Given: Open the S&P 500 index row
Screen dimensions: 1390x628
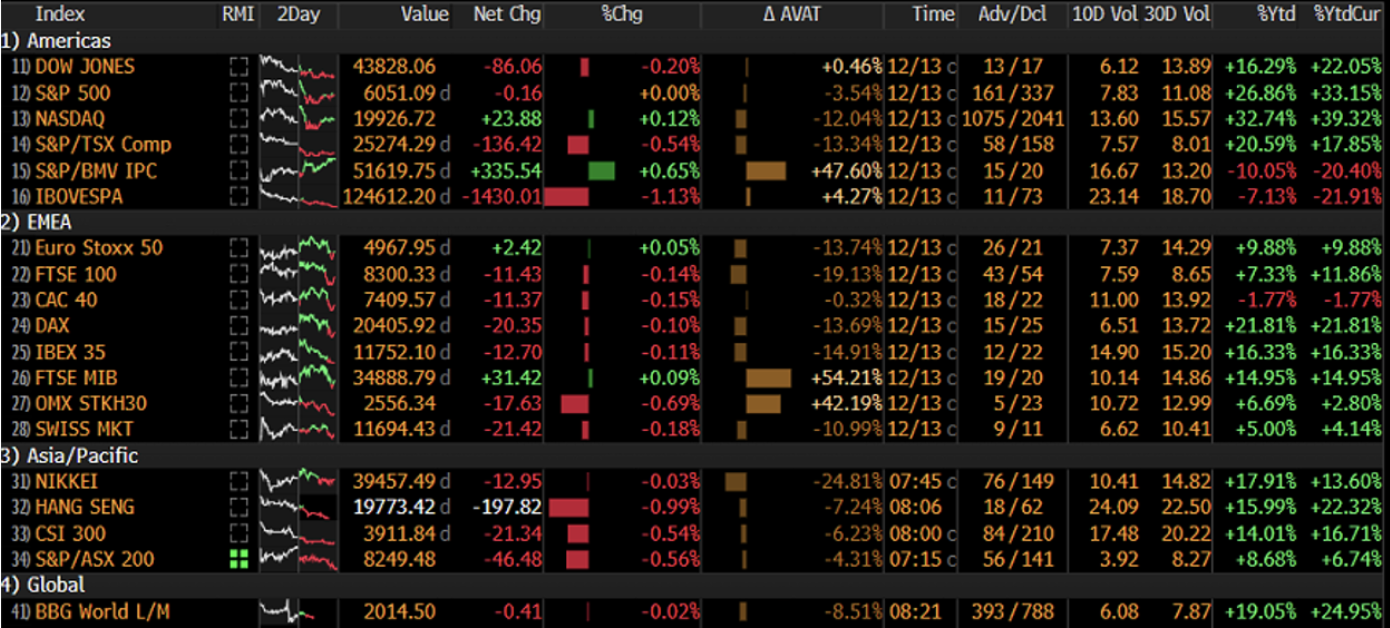Looking at the screenshot, I should [73, 93].
